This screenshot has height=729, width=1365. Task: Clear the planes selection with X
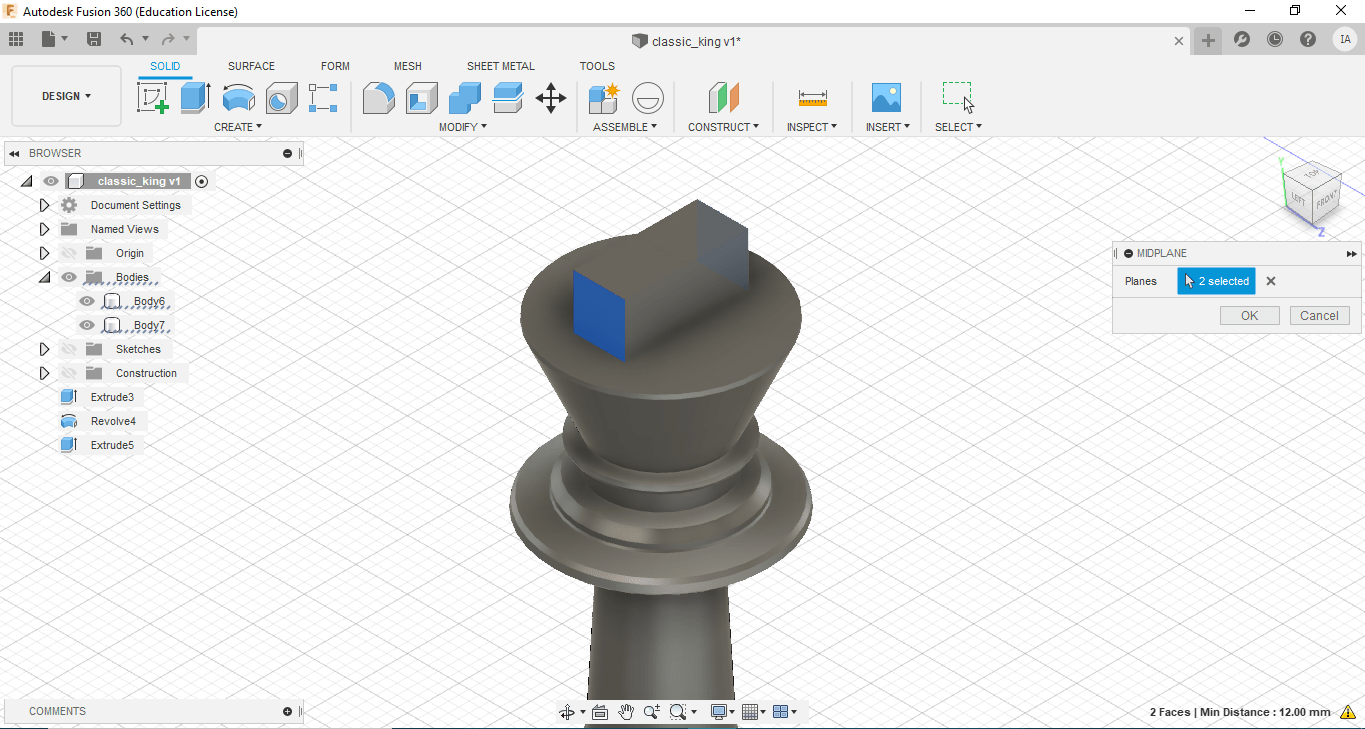pos(1271,281)
